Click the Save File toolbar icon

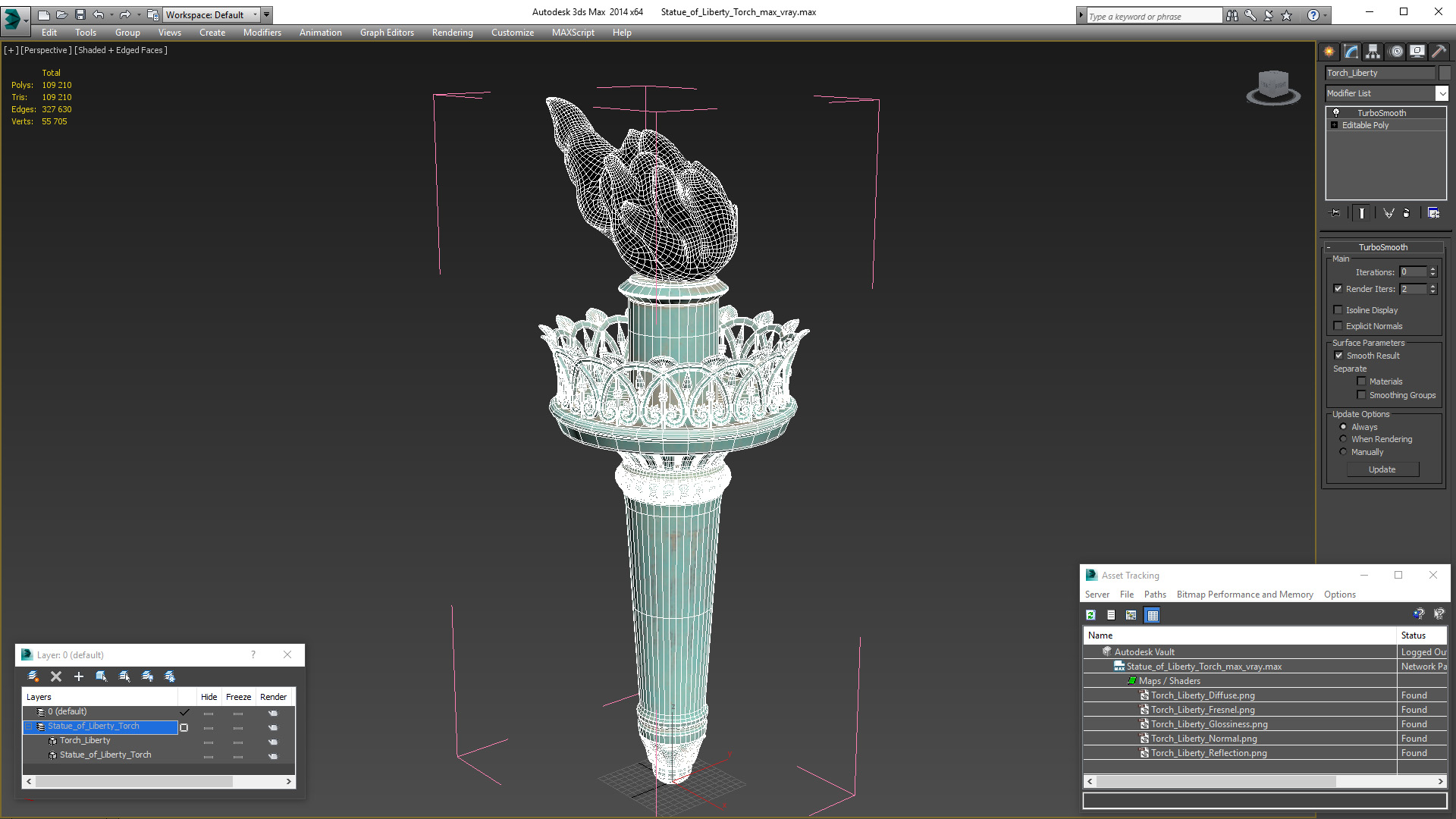80,14
